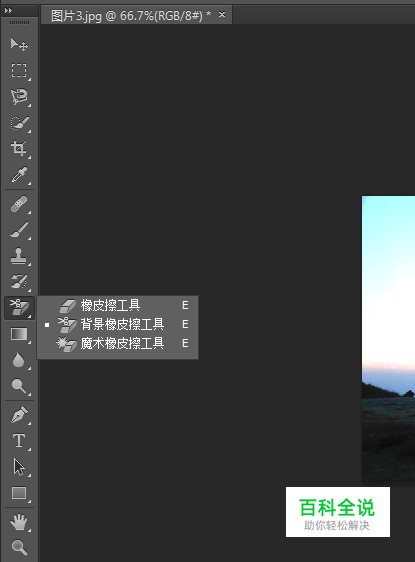Select the Horizontal Type tool

(19, 440)
